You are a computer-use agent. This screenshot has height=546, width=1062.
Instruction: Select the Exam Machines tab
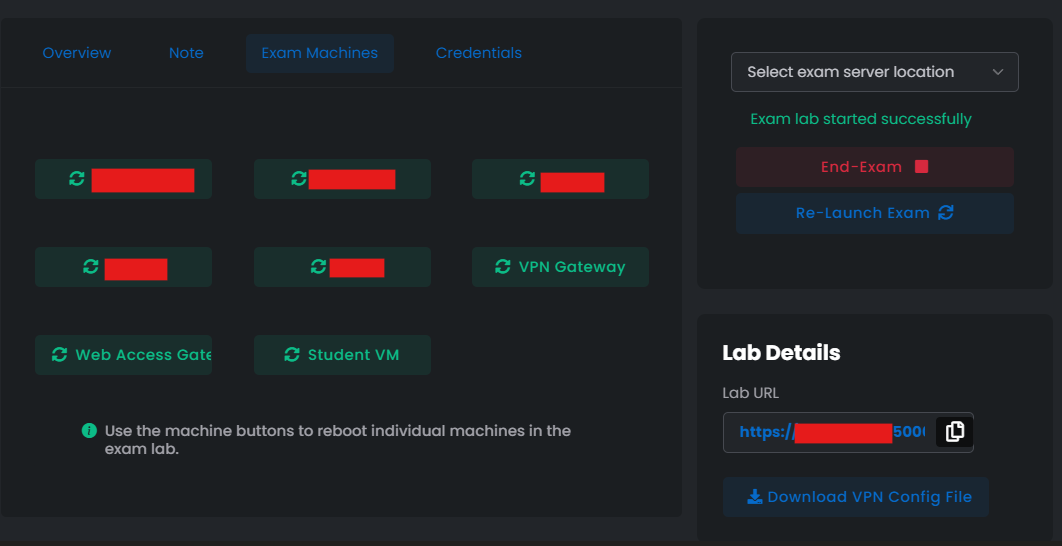click(319, 53)
